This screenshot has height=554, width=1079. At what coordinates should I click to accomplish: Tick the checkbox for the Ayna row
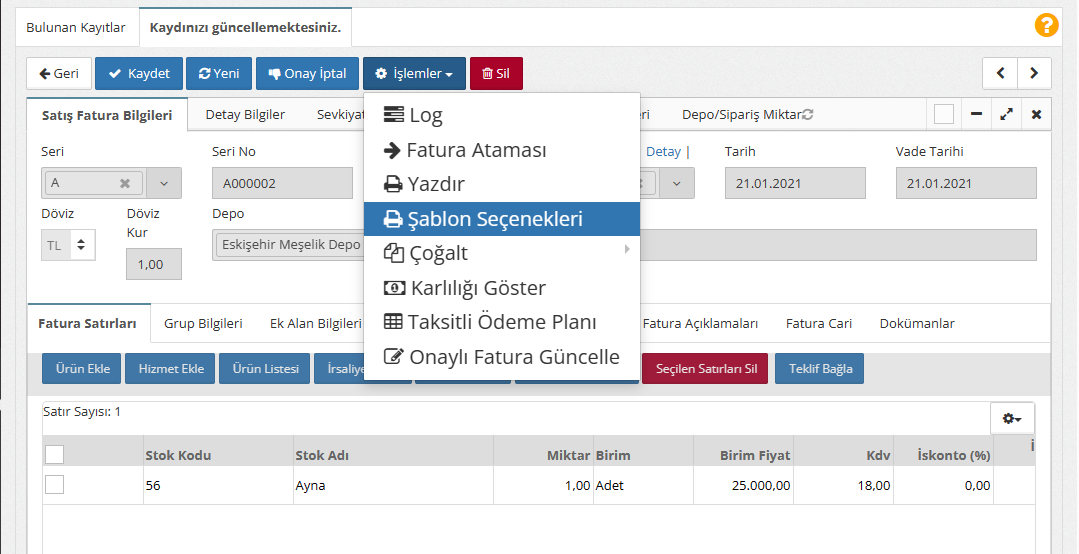coord(55,485)
